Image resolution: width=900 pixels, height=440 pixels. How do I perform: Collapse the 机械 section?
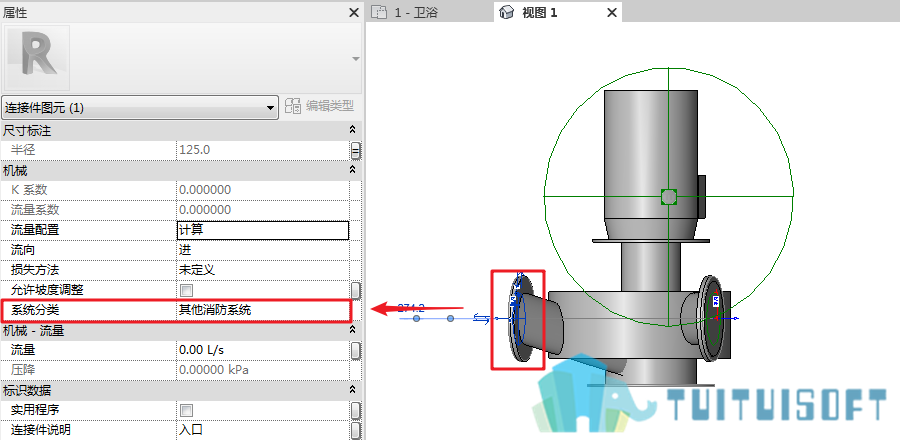click(353, 170)
